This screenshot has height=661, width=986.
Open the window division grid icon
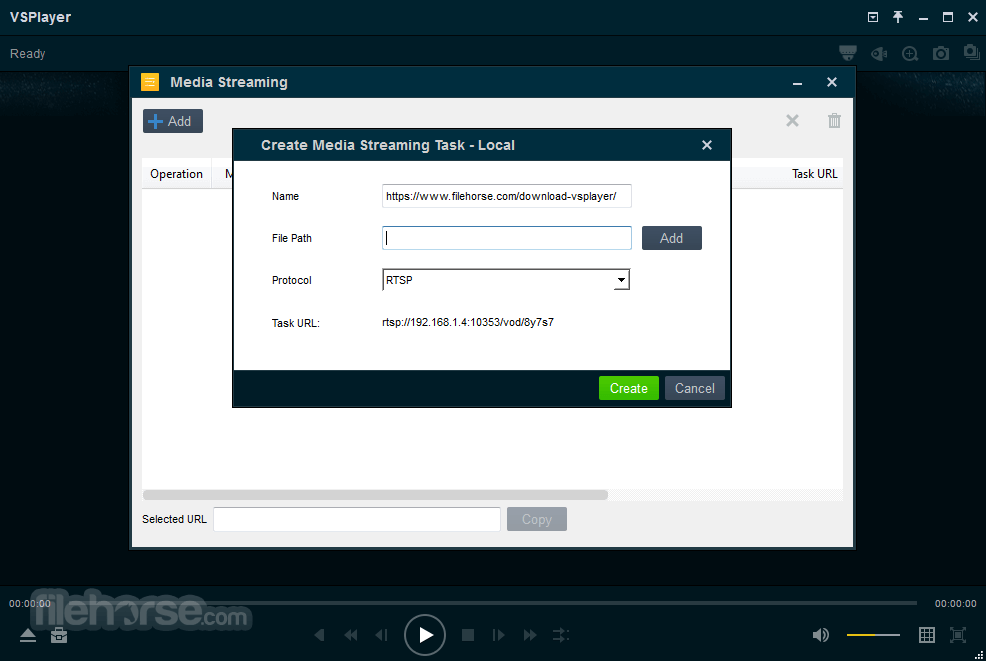click(927, 635)
